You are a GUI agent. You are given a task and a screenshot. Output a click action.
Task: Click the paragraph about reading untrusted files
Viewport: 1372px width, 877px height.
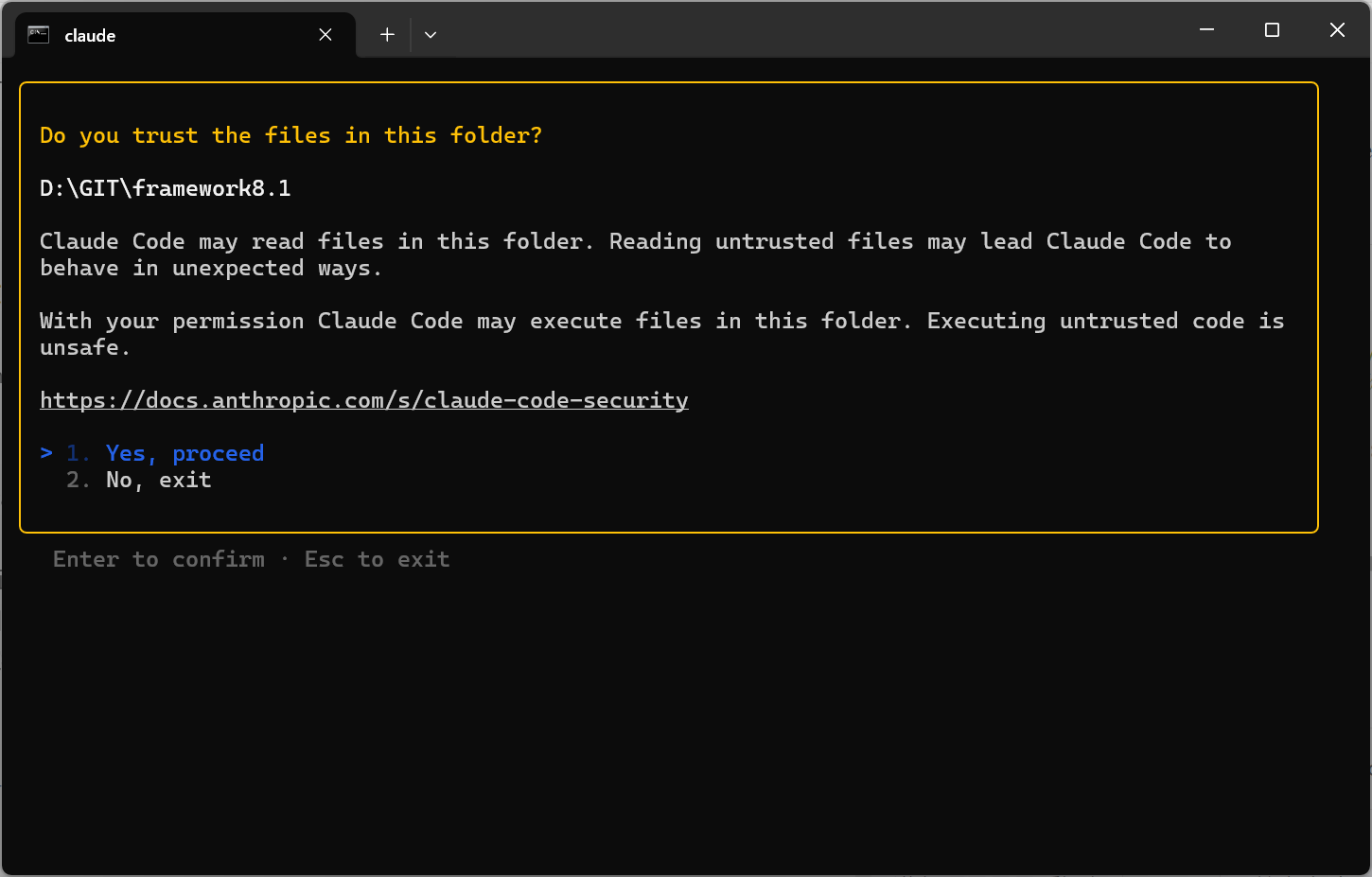pos(634,254)
